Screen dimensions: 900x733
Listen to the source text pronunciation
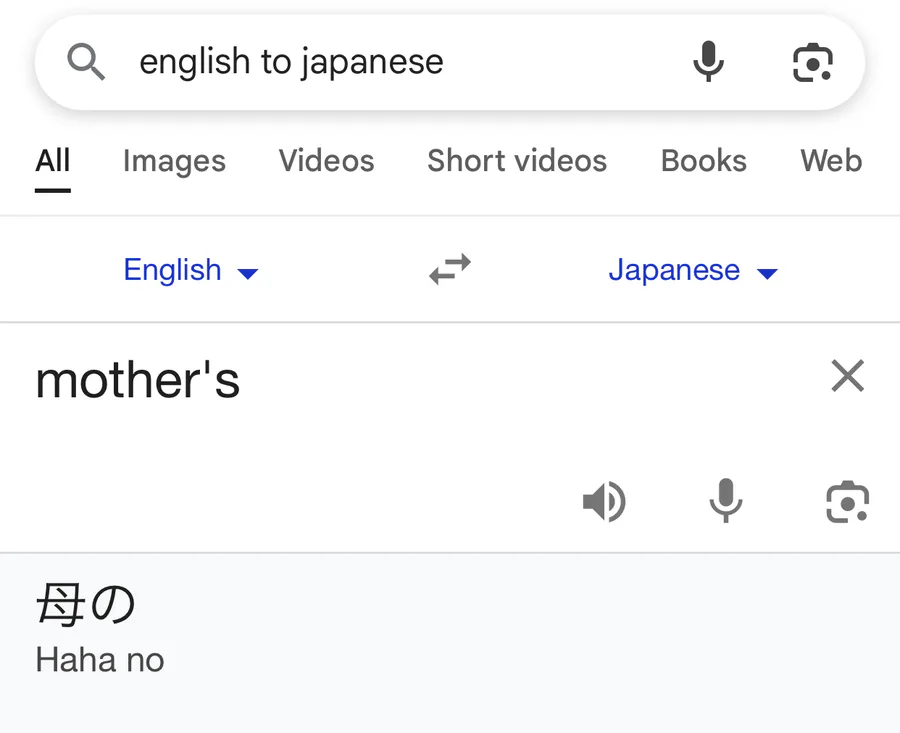point(604,502)
